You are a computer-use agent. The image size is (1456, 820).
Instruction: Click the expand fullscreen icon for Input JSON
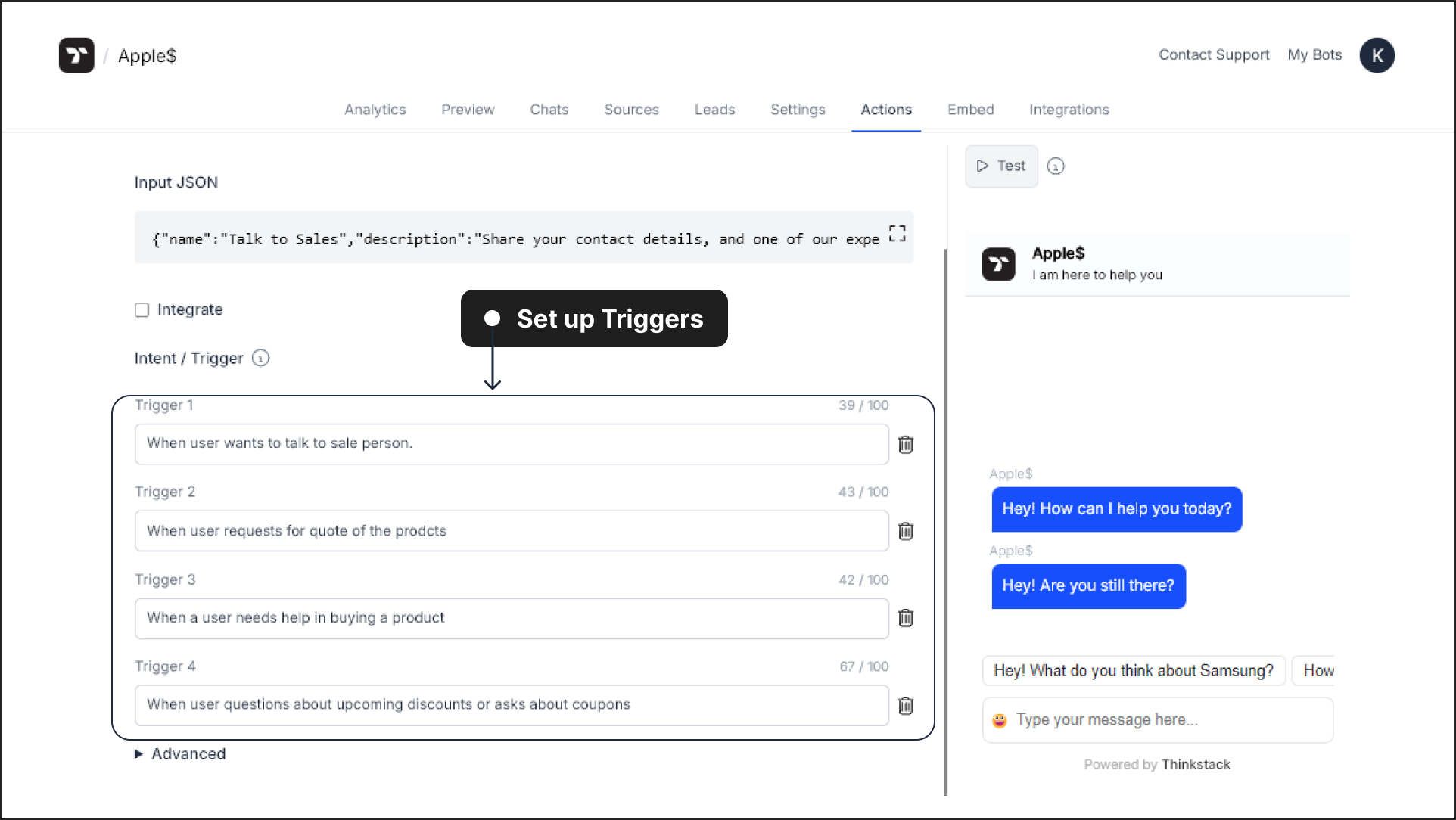tap(897, 233)
